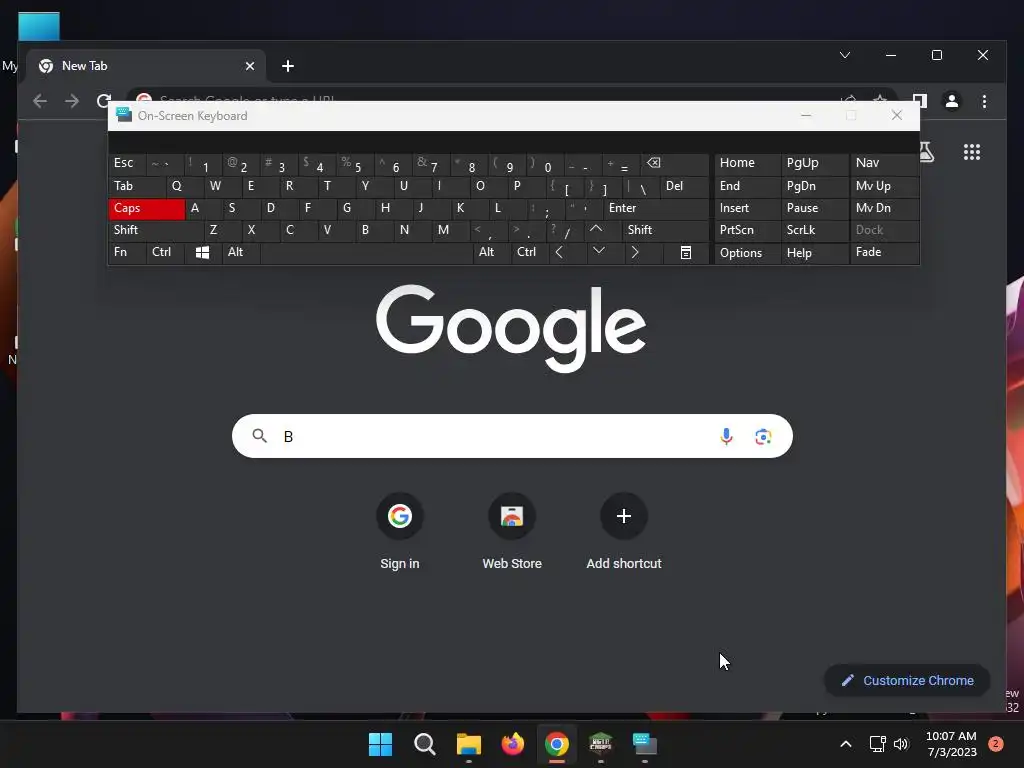Reload the Chrome page
The height and width of the screenshot is (768, 1024).
click(103, 101)
